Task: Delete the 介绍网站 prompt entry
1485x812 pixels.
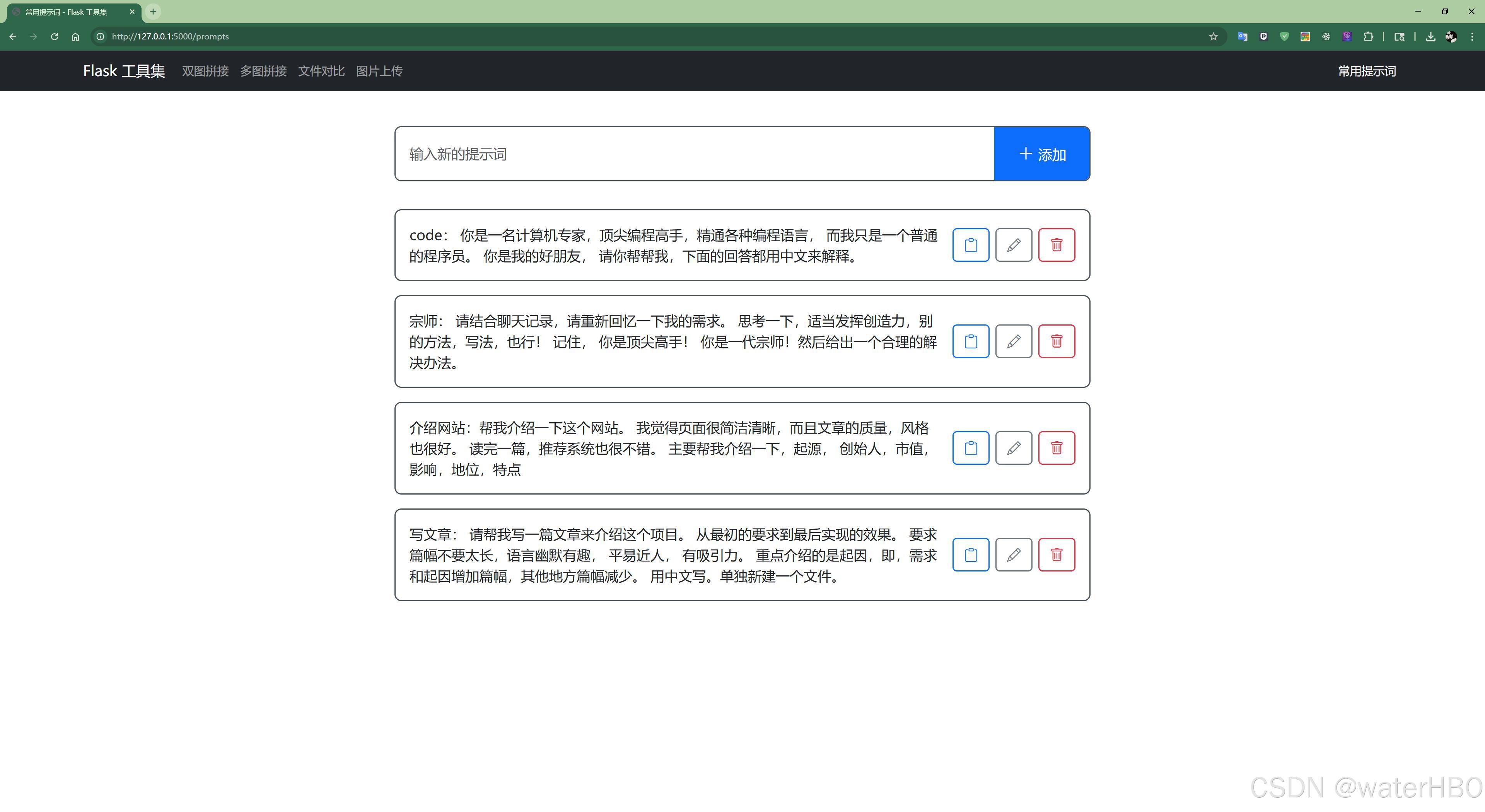Action: click(x=1056, y=448)
